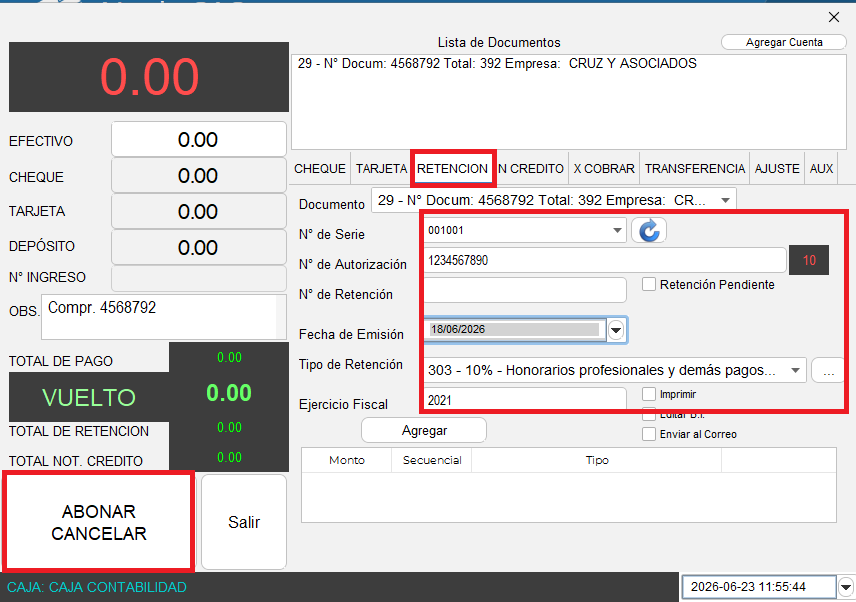Click the Agregar Cuenta button
This screenshot has width=856, height=602.
tap(784, 42)
